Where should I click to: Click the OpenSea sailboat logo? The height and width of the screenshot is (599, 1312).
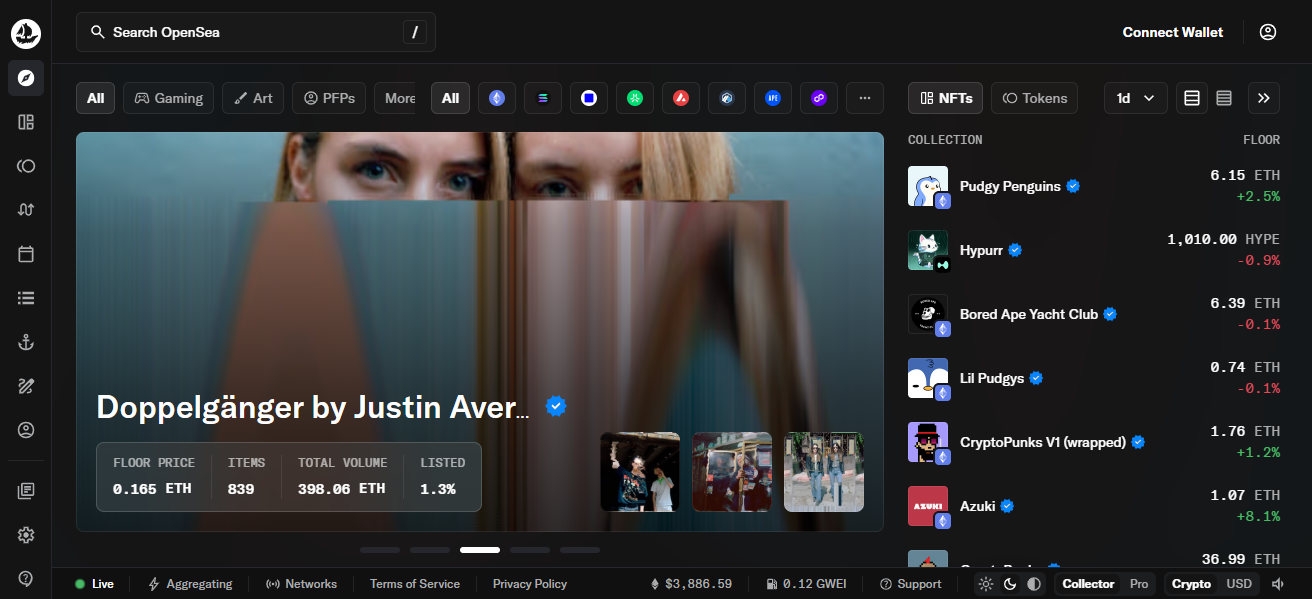tap(26, 33)
